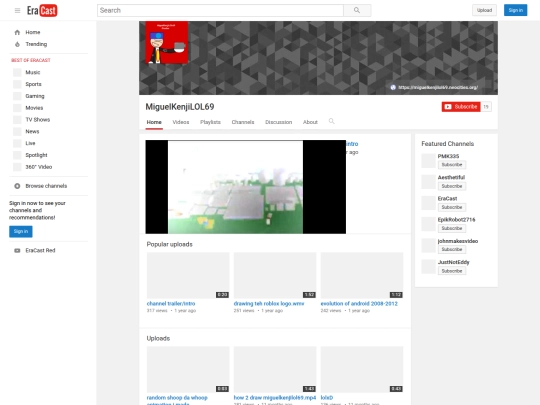The image size is (540, 405).
Task: Click the Music category icon
Action: [x=17, y=72]
